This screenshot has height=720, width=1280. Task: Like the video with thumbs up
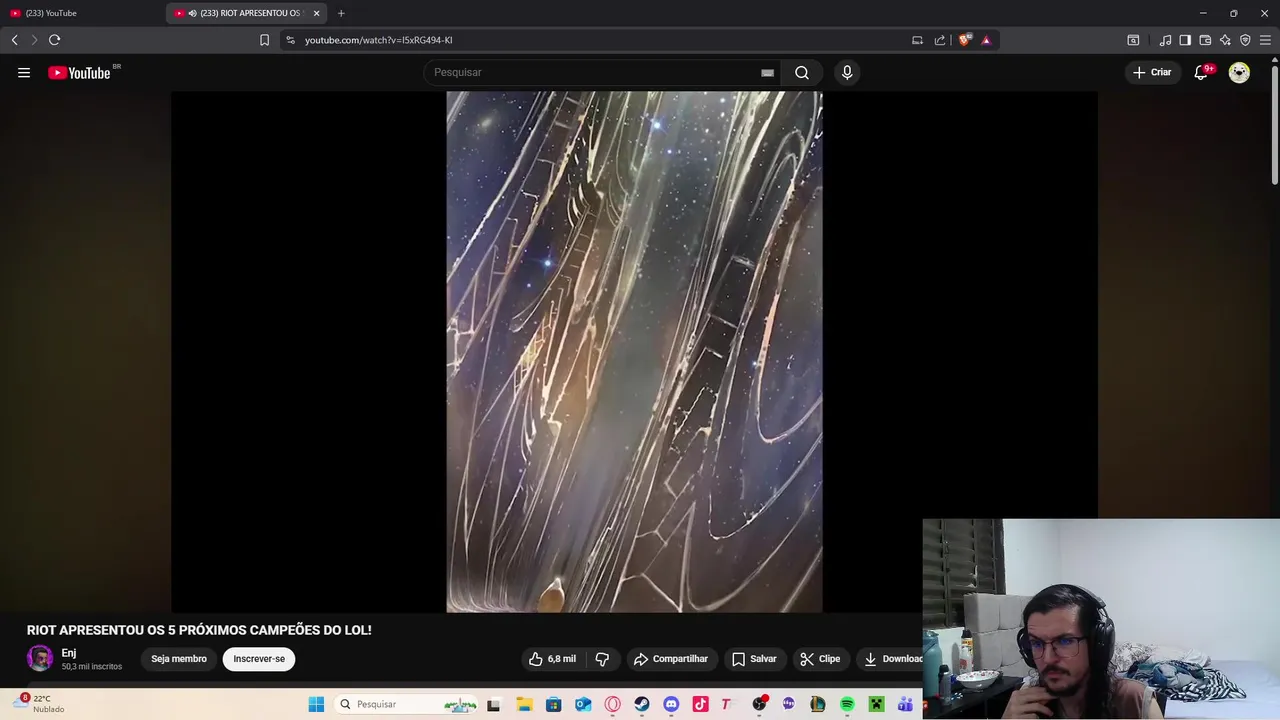(552, 659)
